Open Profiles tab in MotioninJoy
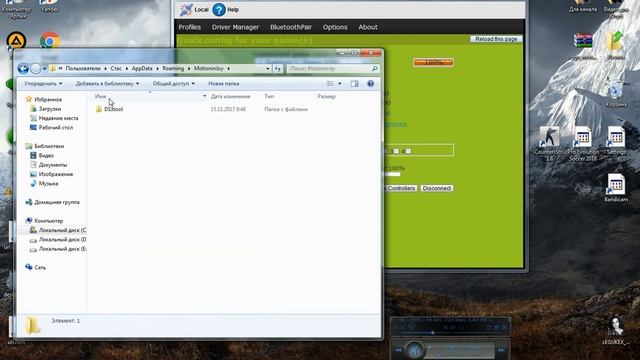The width and height of the screenshot is (640, 360). pyautogui.click(x=190, y=27)
